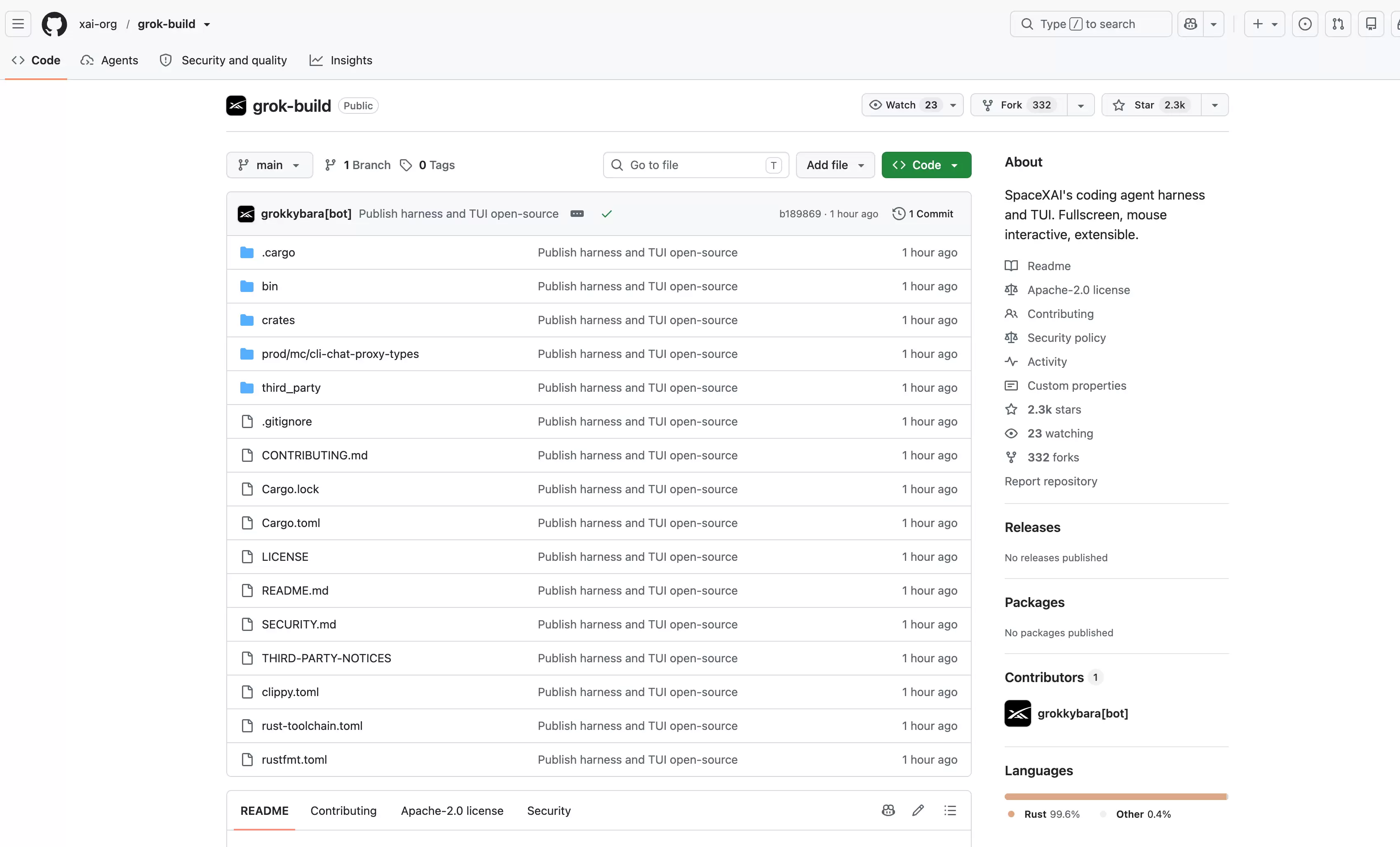Image resolution: width=1400 pixels, height=847 pixels.
Task: View the 1 Commit history link
Action: point(923,214)
